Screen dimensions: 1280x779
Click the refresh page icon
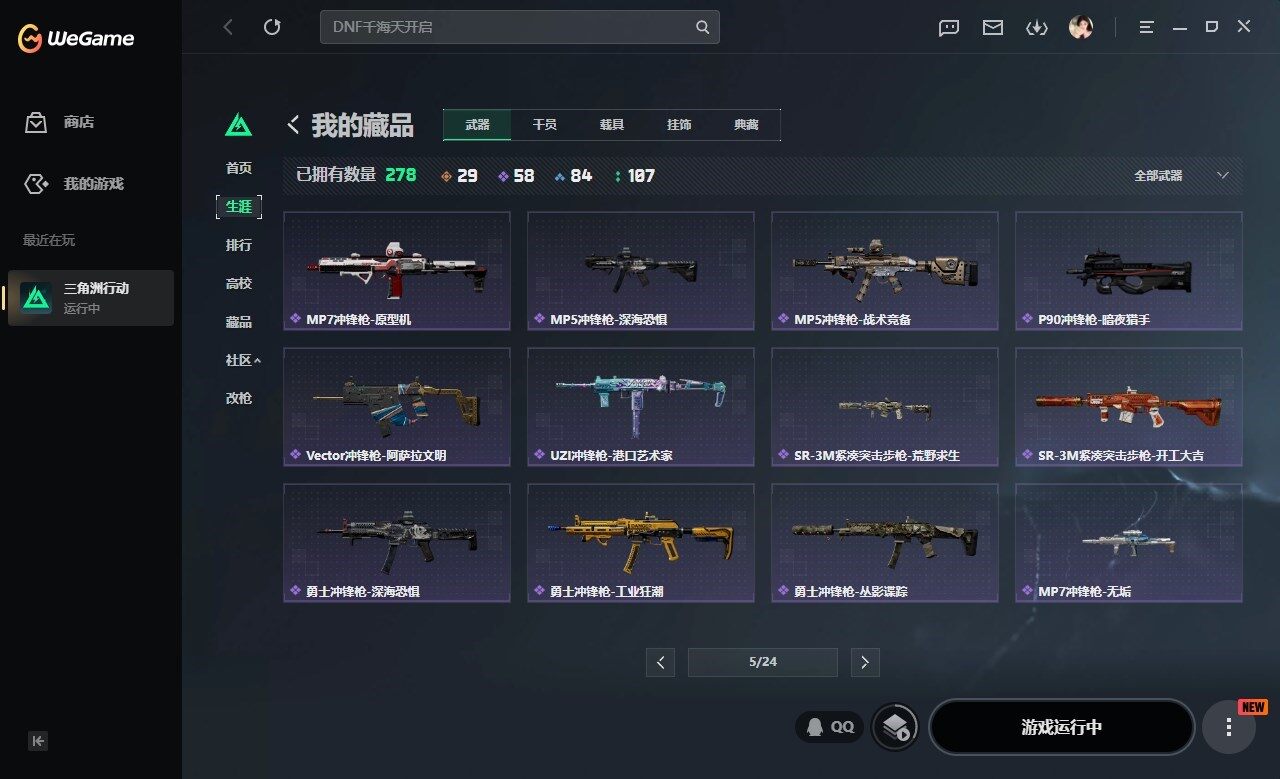[x=272, y=27]
